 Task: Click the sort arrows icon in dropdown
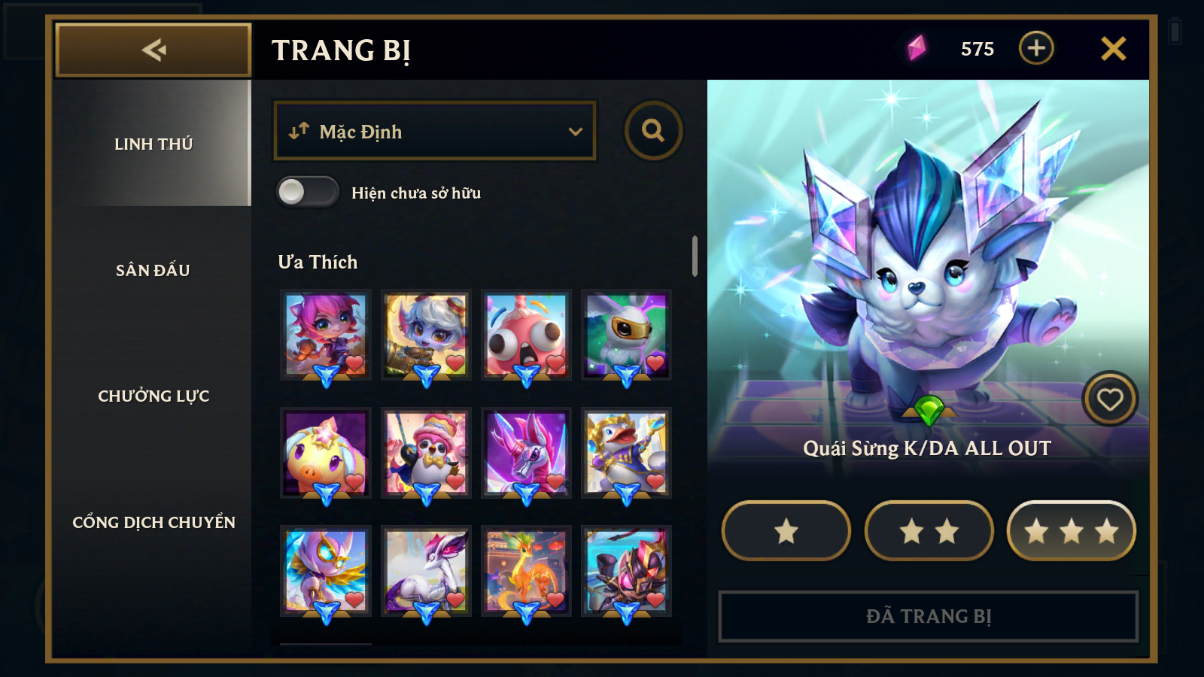pos(298,131)
